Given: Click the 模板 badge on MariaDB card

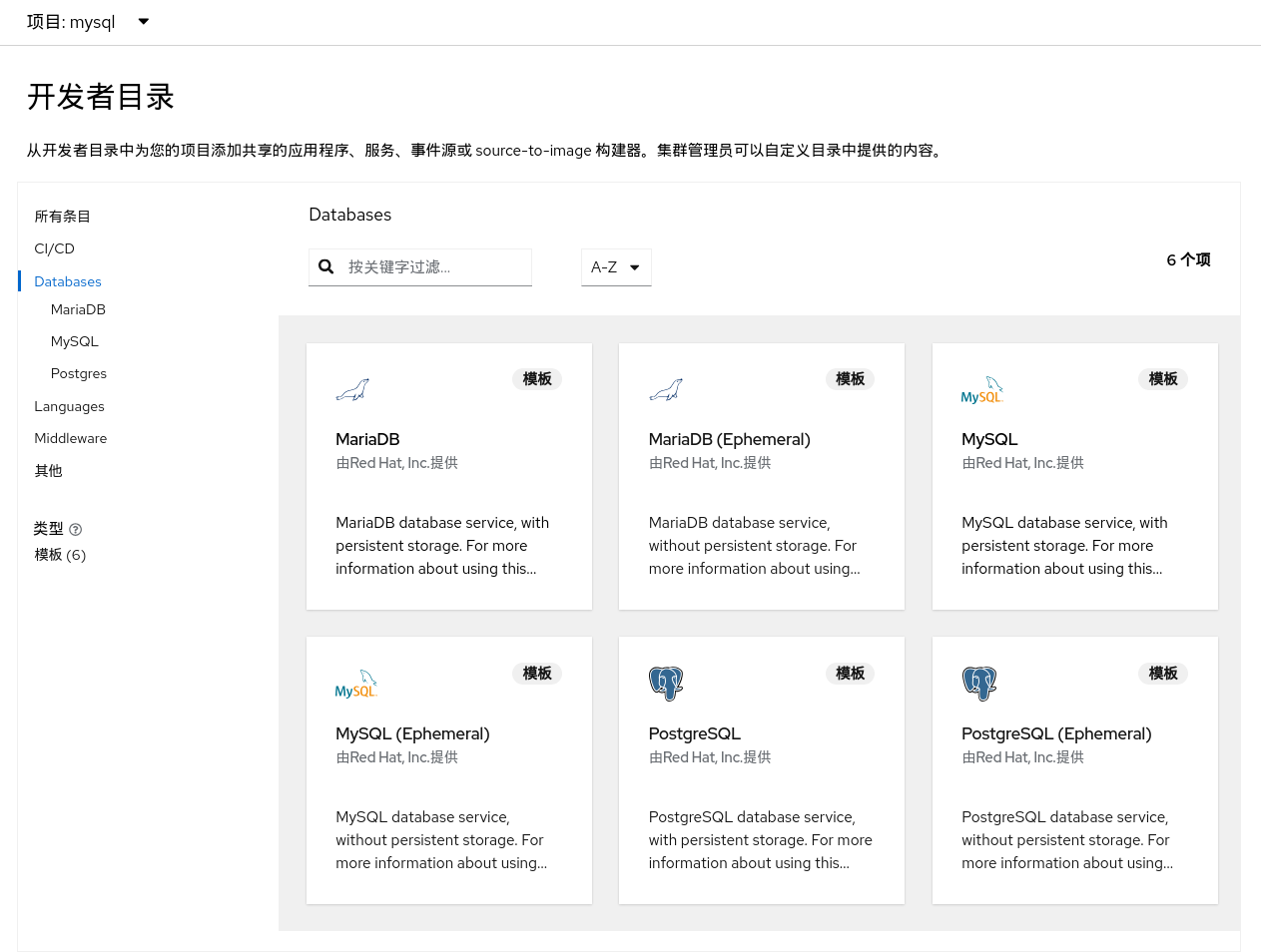Looking at the screenshot, I should point(537,379).
